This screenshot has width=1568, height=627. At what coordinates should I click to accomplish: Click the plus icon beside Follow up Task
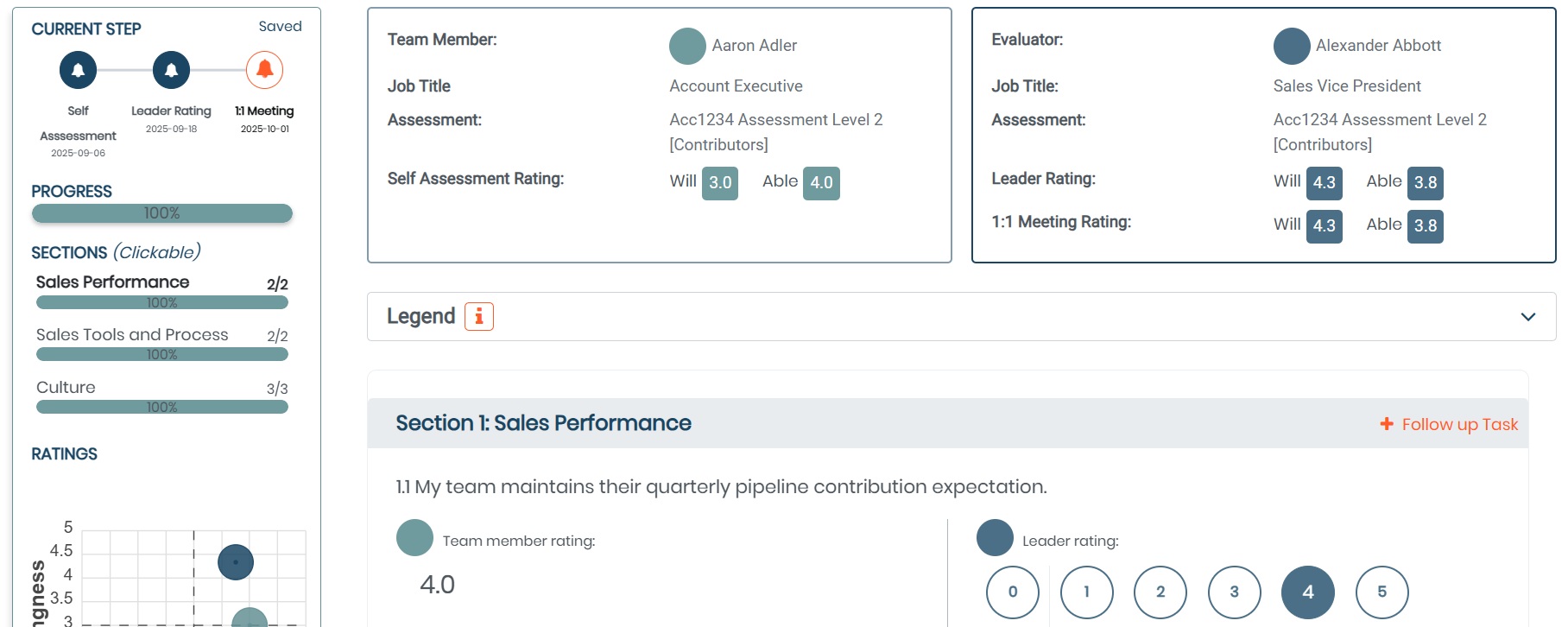click(1387, 424)
